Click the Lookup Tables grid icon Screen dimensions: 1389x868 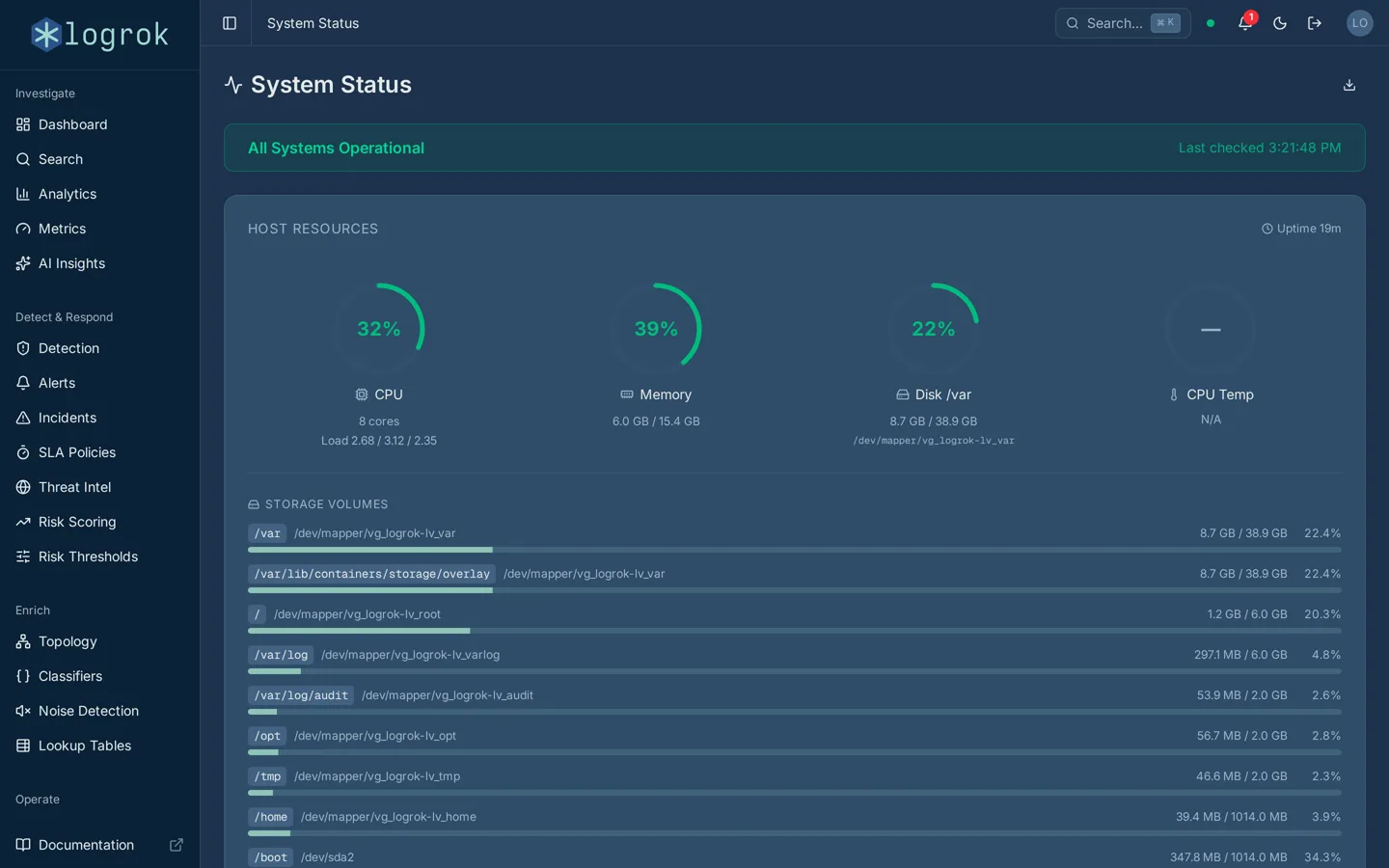click(x=23, y=746)
